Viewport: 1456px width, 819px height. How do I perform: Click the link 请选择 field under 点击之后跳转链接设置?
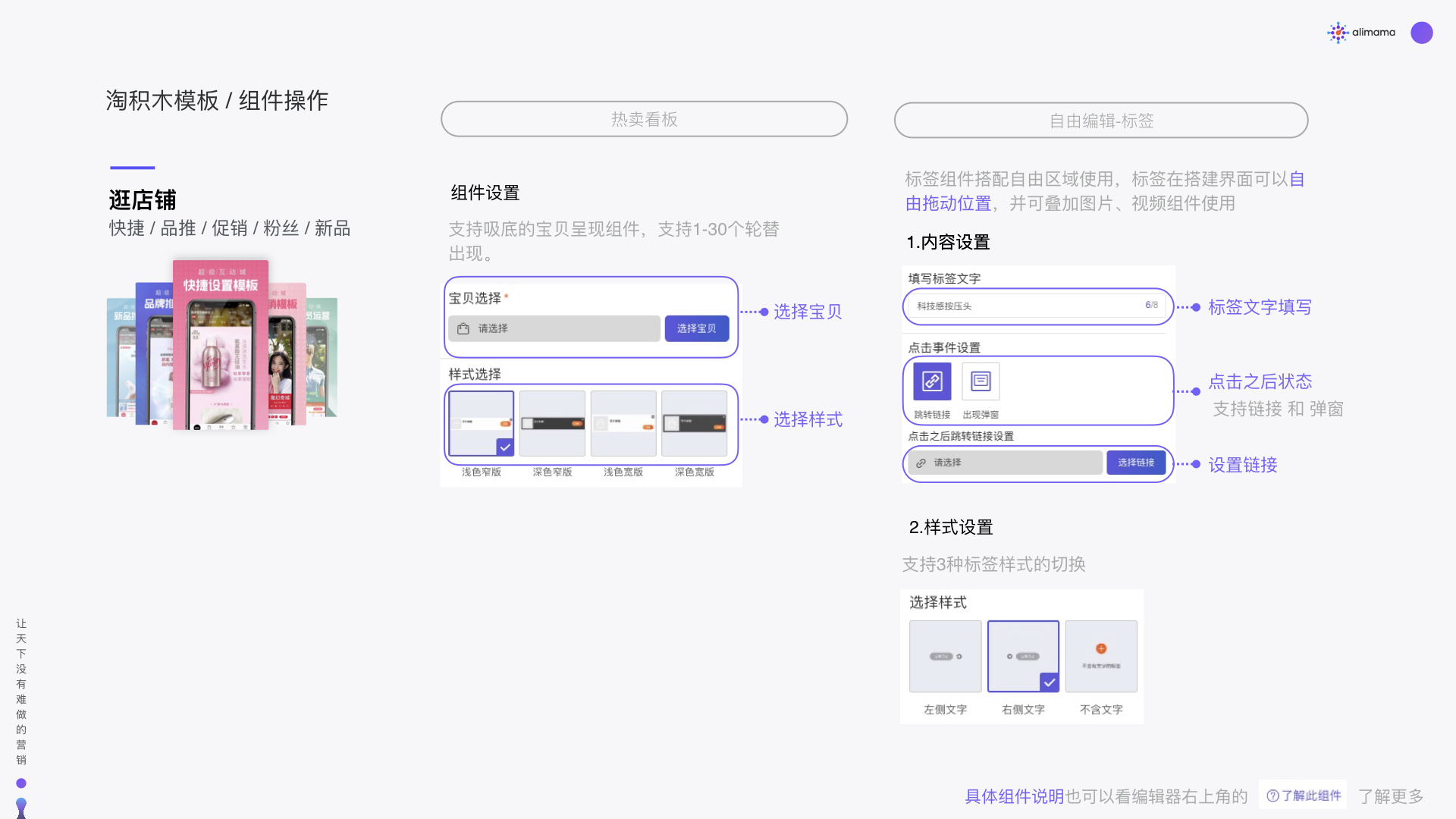[1005, 463]
